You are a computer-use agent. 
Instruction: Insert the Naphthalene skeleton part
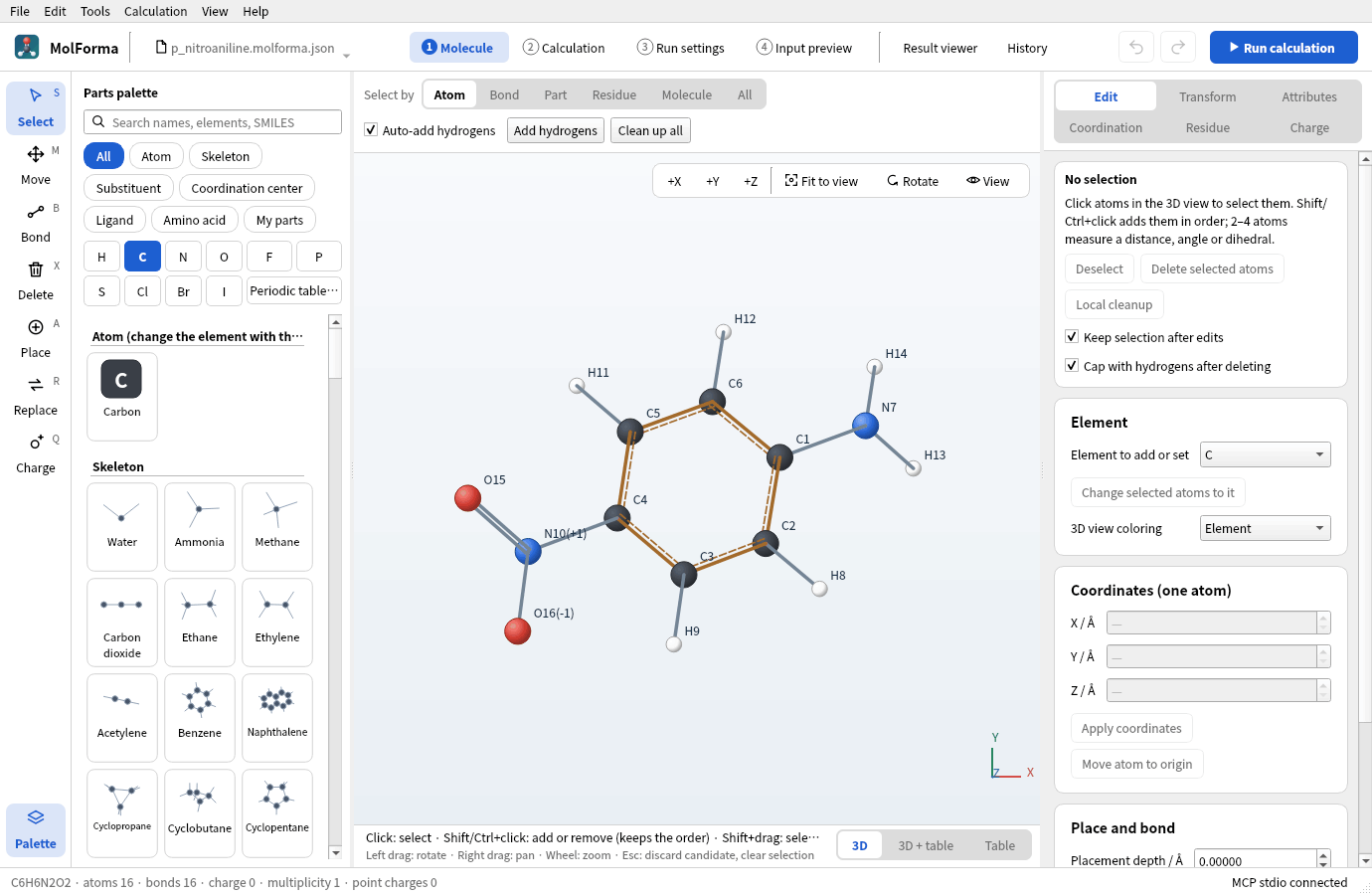pyautogui.click(x=277, y=720)
